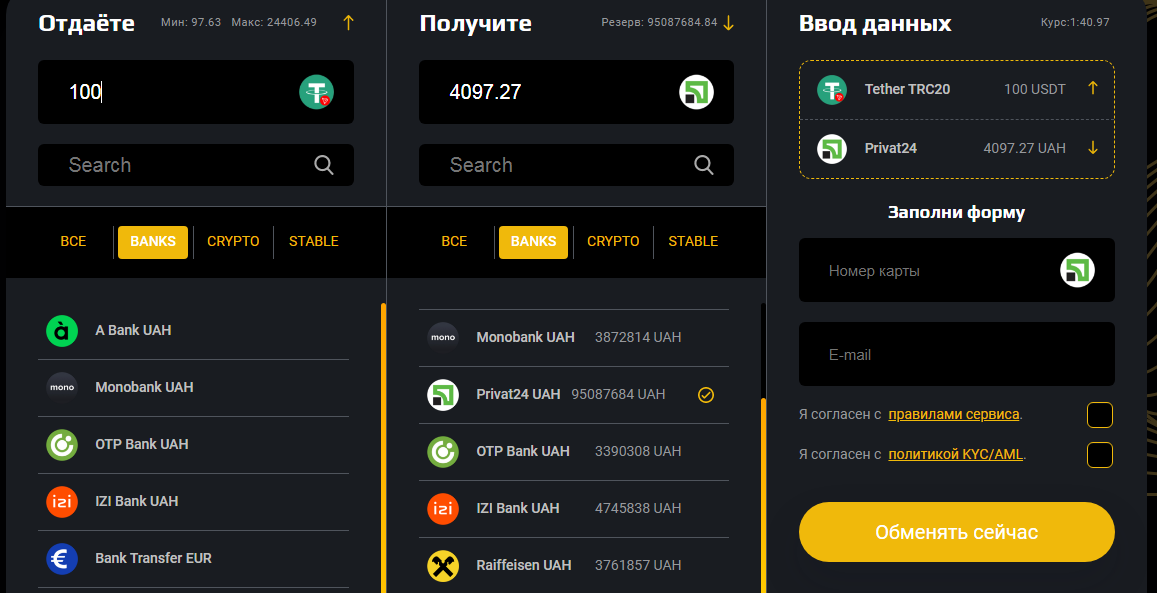Focus the Search field under Получите

click(x=576, y=164)
